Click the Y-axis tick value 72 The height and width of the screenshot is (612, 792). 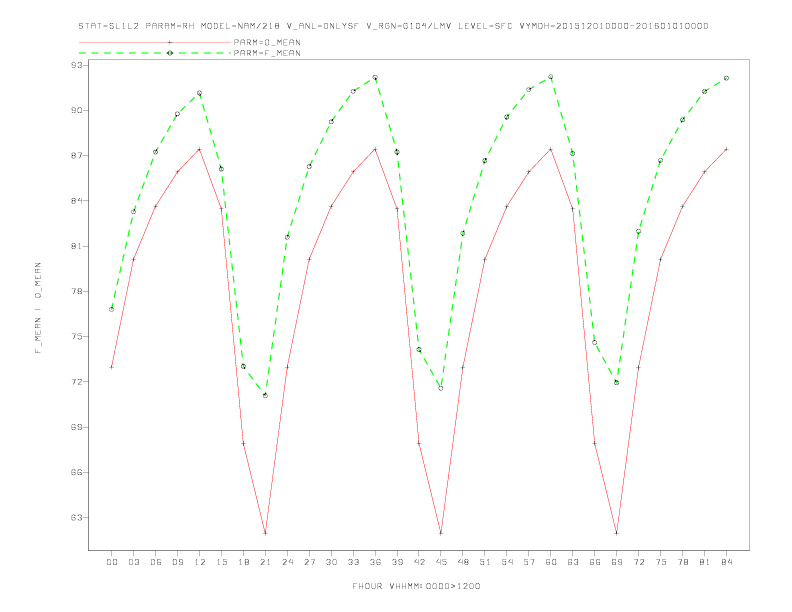coord(77,382)
